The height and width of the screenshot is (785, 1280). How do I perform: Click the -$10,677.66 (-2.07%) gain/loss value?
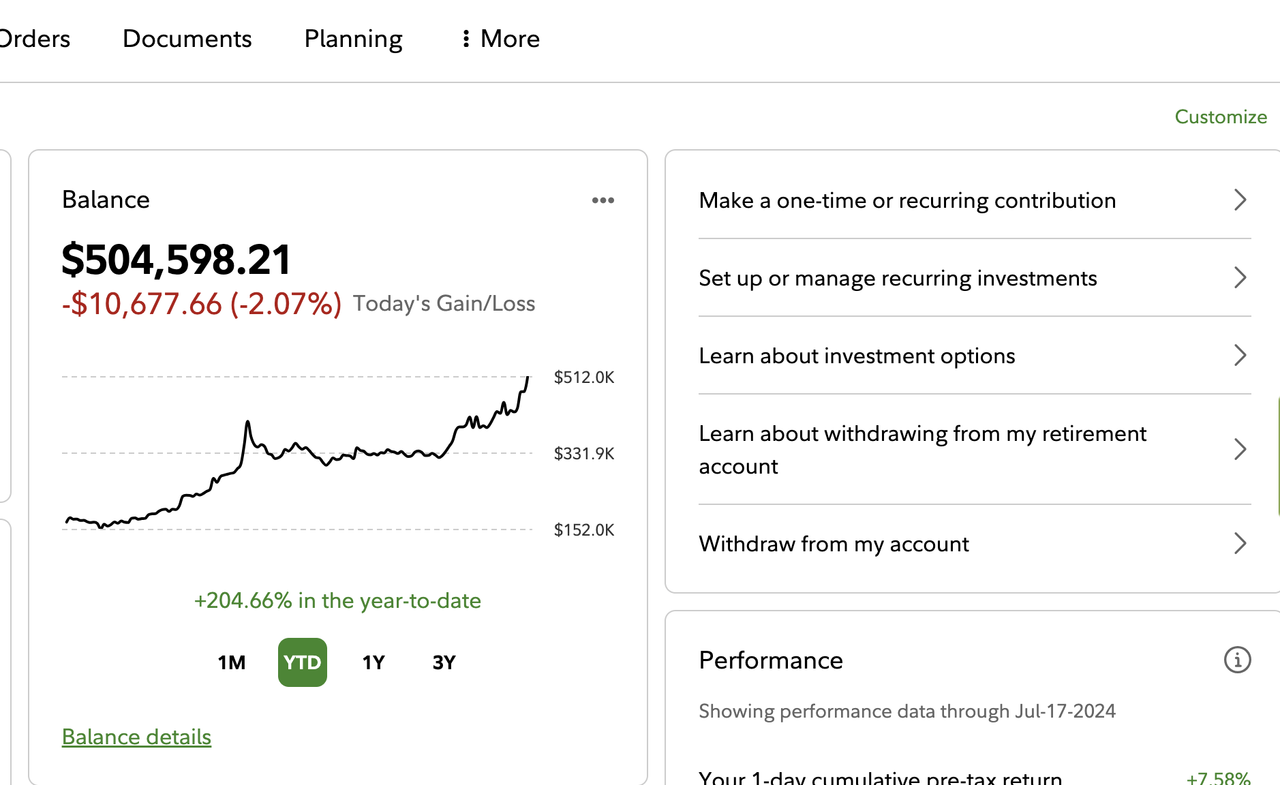click(x=202, y=304)
